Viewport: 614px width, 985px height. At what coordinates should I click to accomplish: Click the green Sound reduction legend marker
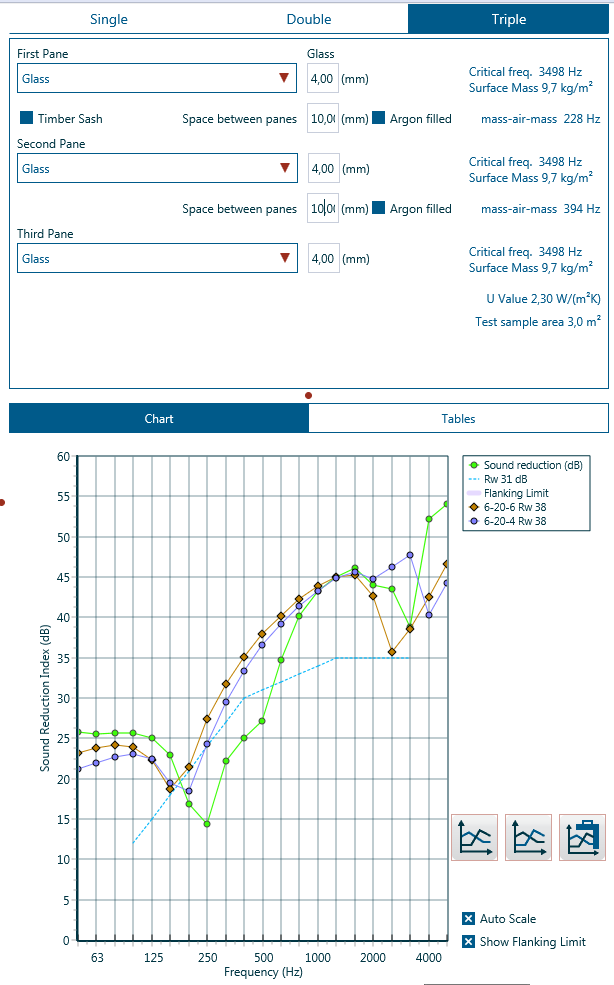click(x=474, y=465)
